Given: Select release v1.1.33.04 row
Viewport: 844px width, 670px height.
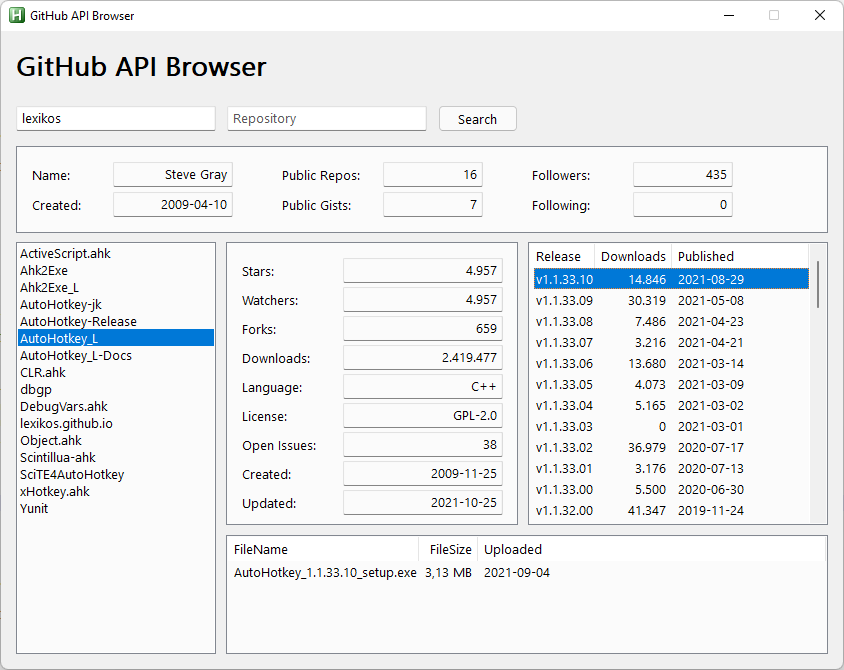Looking at the screenshot, I should pyautogui.click(x=671, y=405).
